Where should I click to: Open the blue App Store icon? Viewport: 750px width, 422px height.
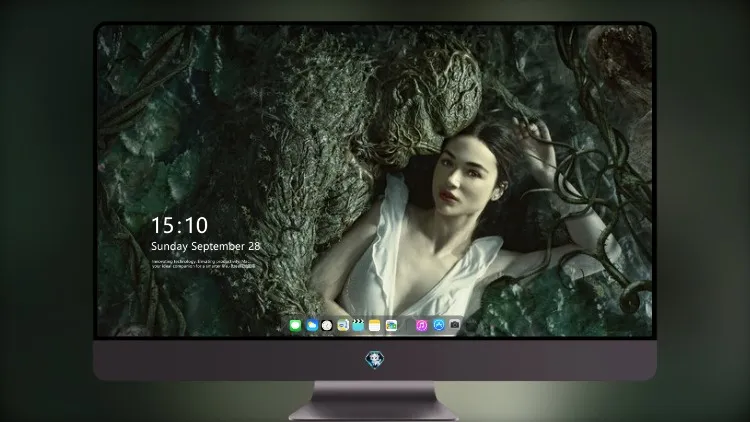pyautogui.click(x=439, y=325)
